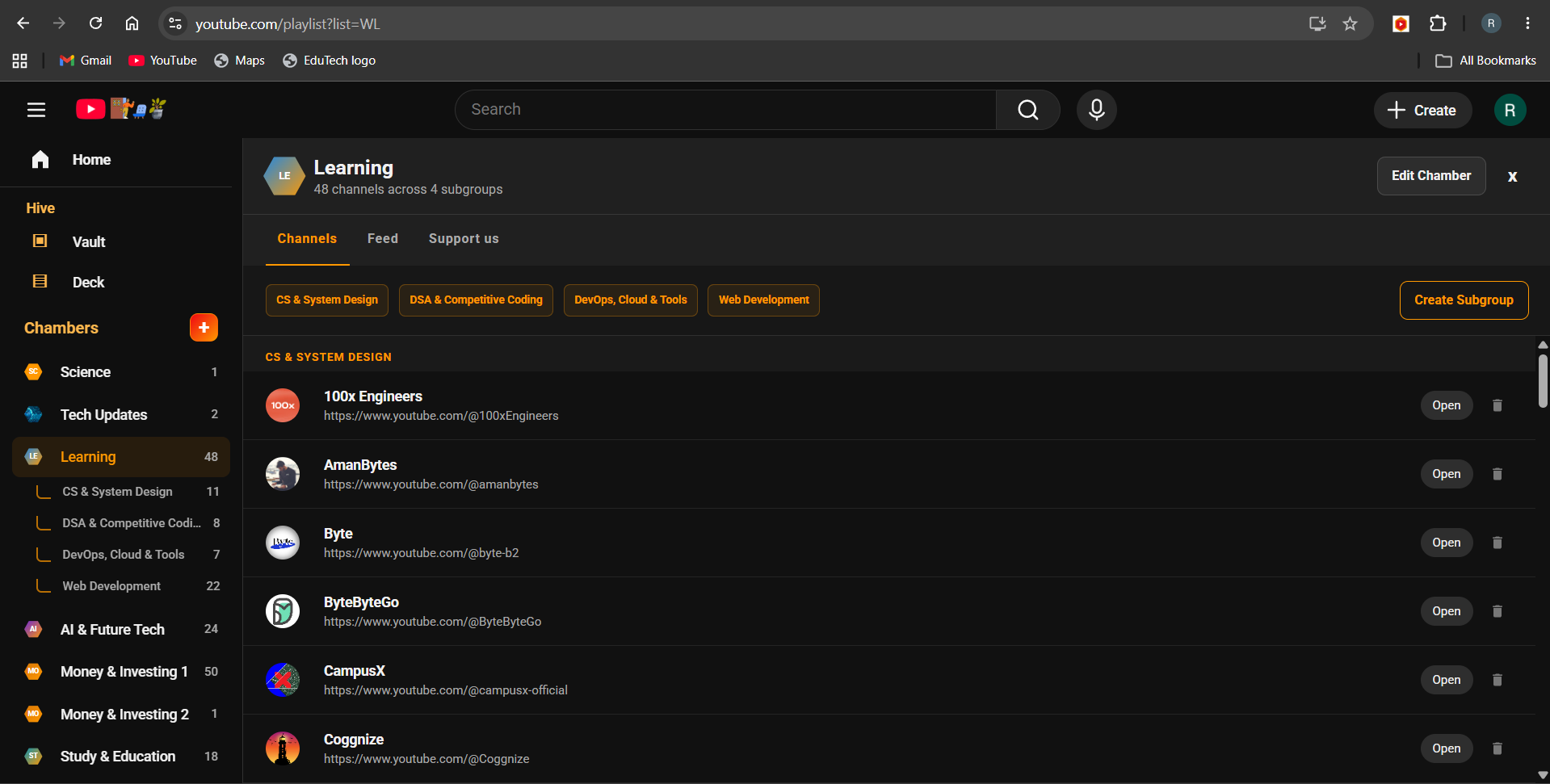Bookmark this page with star icon
Viewport: 1550px width, 784px height.
pos(1350,23)
